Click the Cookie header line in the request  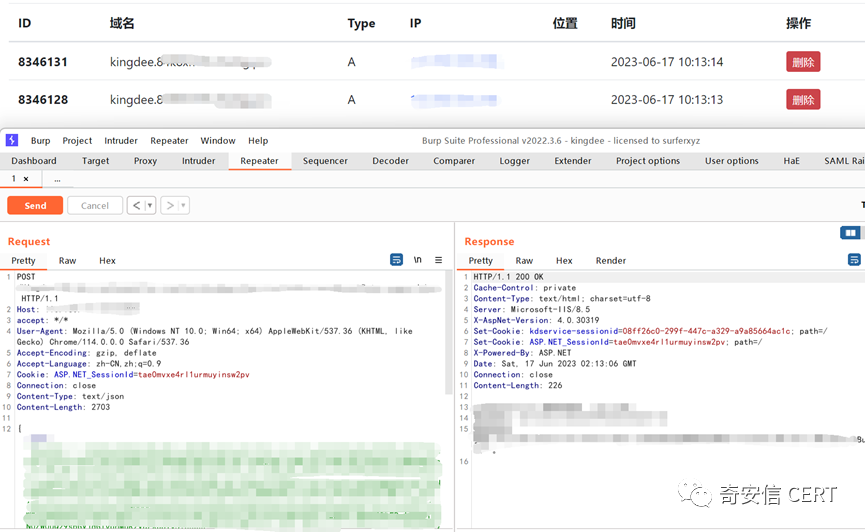coord(133,375)
